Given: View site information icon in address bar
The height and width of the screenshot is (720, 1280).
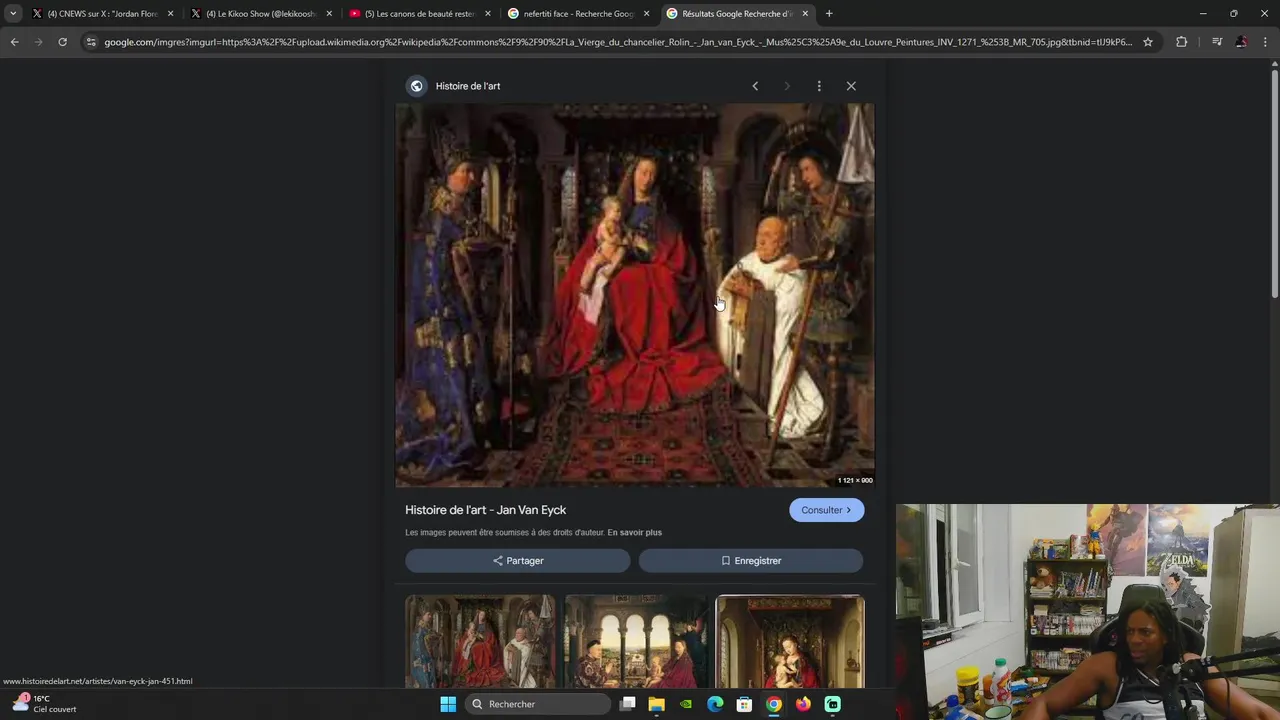Looking at the screenshot, I should [91, 42].
